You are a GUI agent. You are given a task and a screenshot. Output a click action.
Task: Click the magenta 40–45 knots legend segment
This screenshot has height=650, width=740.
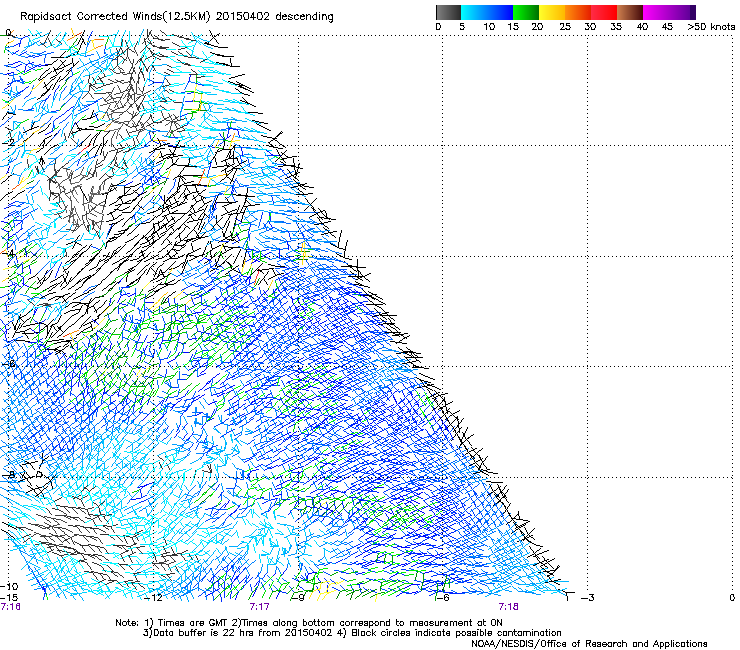point(656,12)
